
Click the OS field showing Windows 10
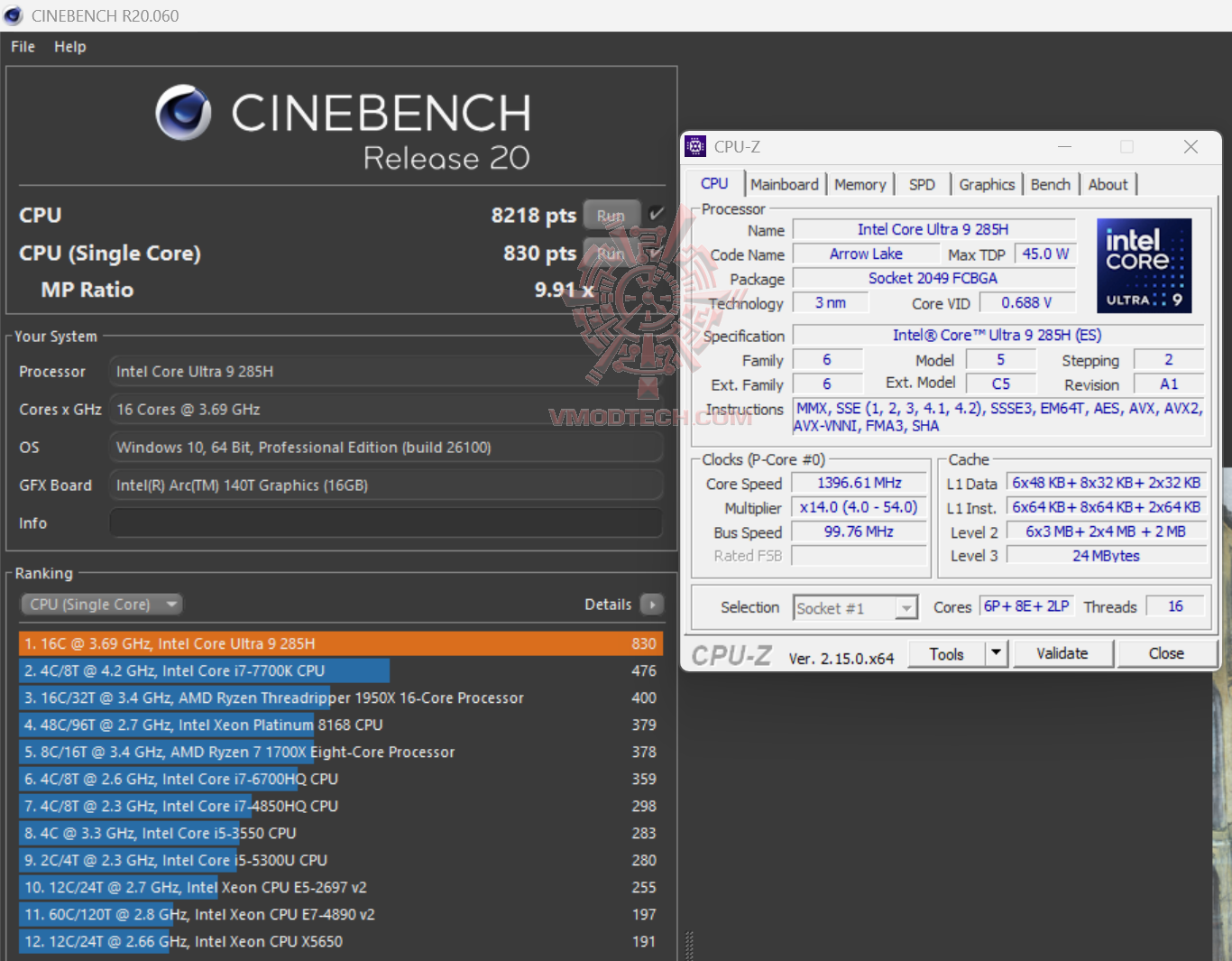[386, 448]
